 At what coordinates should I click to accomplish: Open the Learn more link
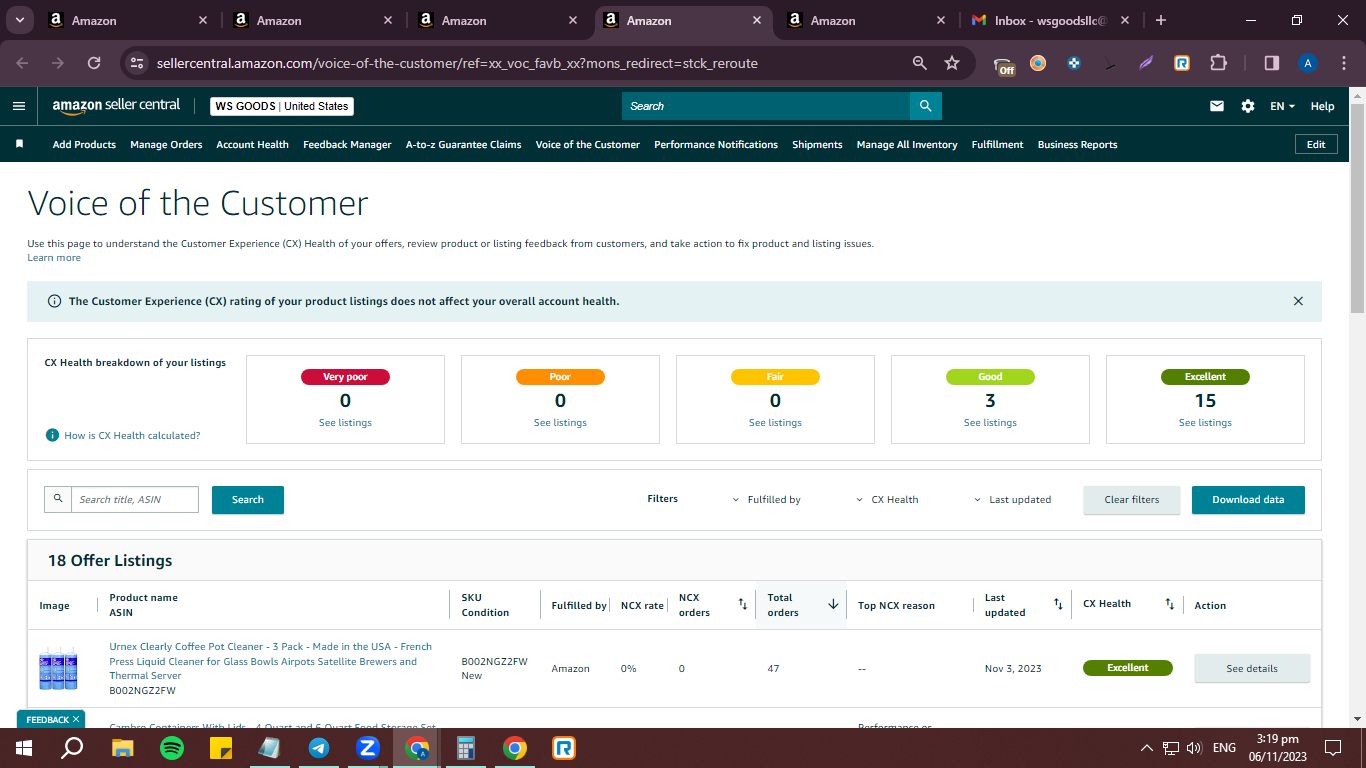54,258
